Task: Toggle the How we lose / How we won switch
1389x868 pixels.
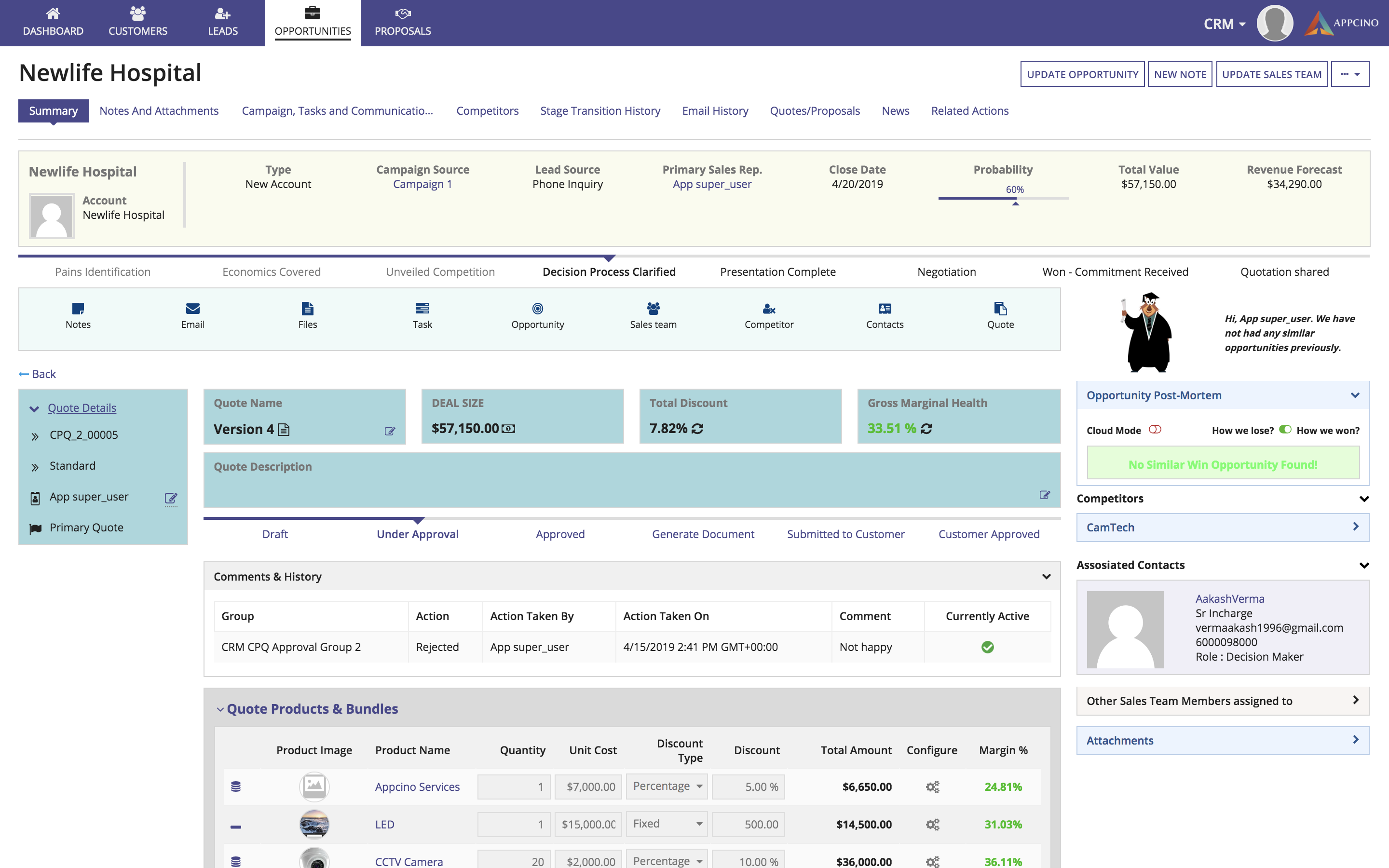Action: tap(1285, 429)
